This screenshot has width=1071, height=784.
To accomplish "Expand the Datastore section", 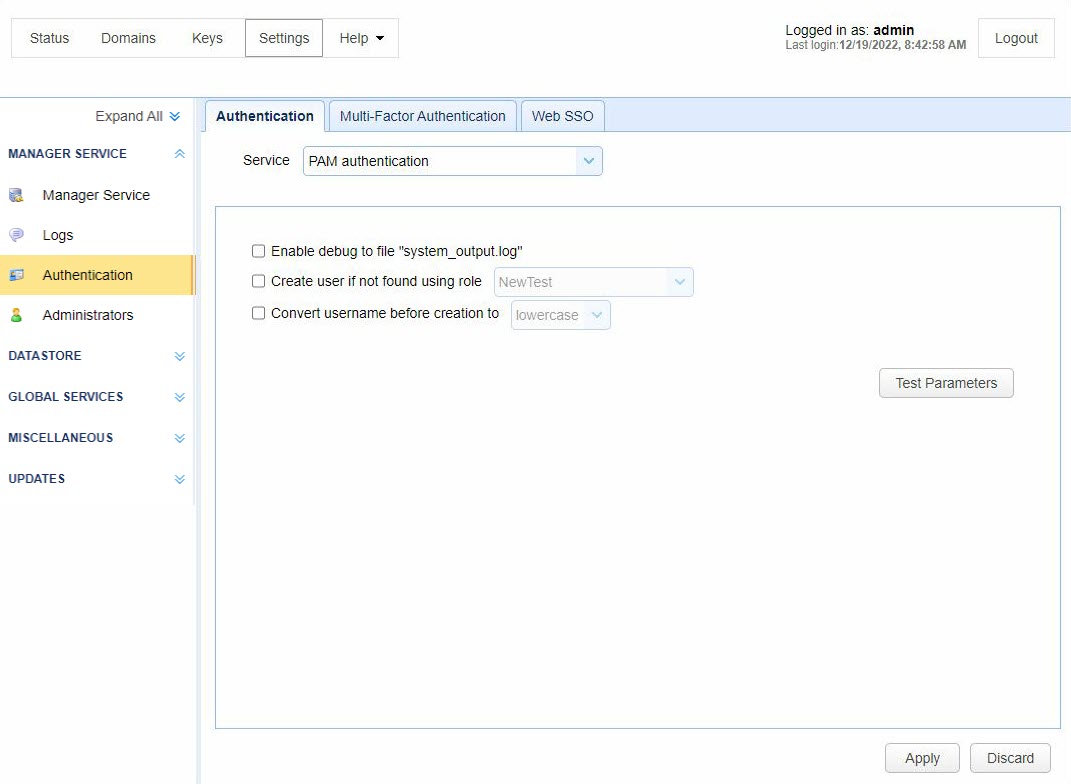I will (180, 356).
